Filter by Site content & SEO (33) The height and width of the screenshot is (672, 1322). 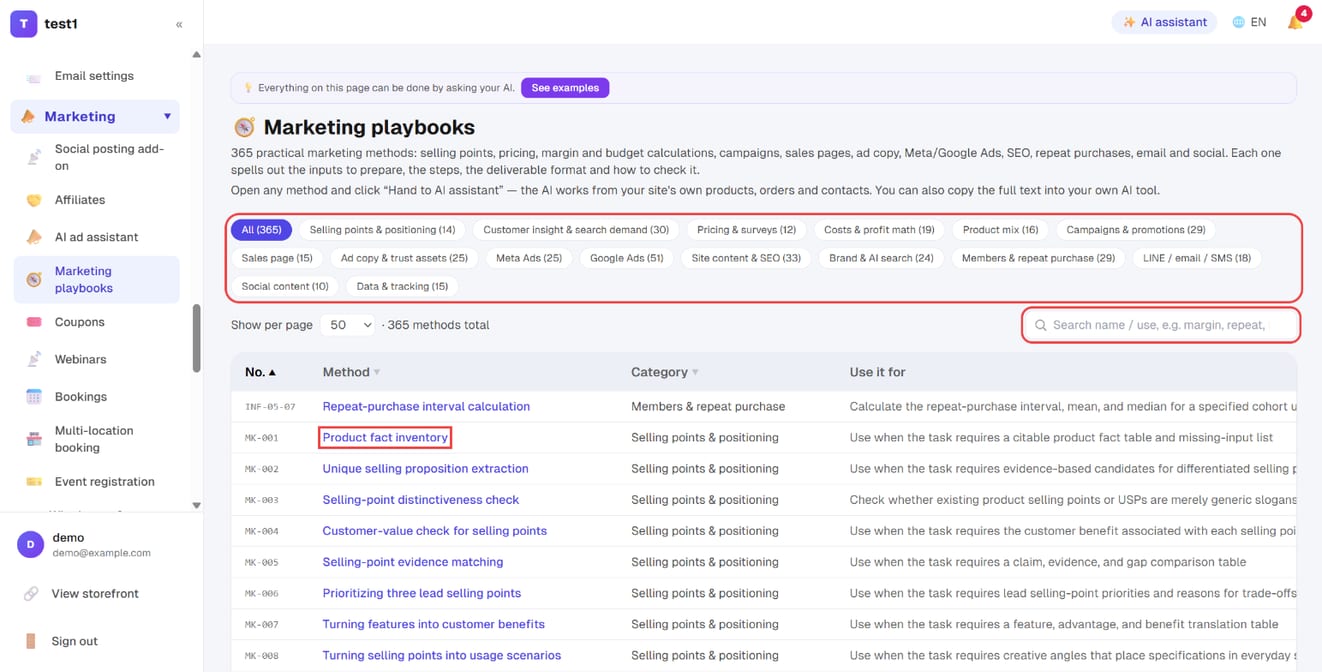coord(746,258)
